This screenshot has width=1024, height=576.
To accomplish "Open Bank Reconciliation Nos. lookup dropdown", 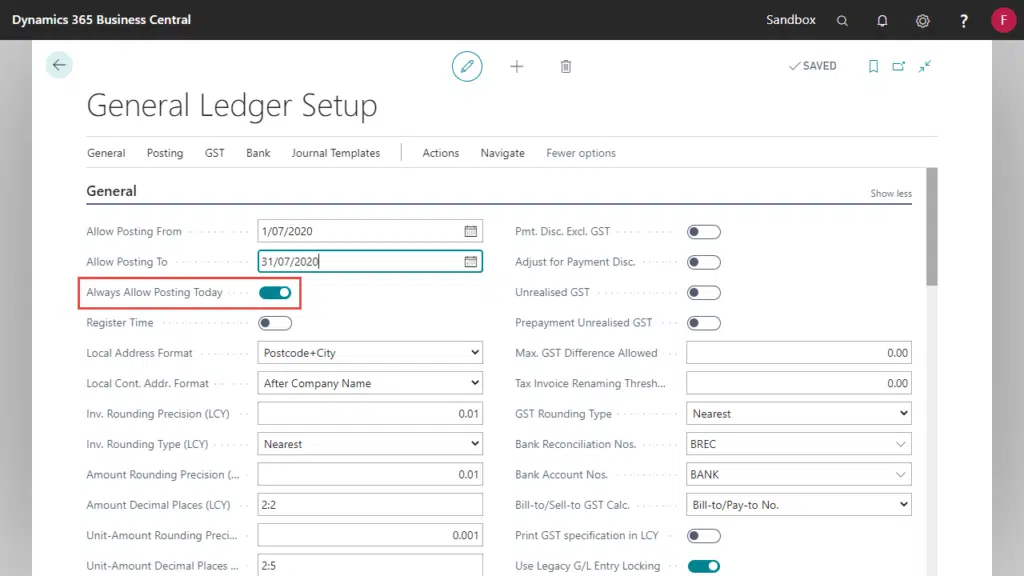I will tap(901, 444).
